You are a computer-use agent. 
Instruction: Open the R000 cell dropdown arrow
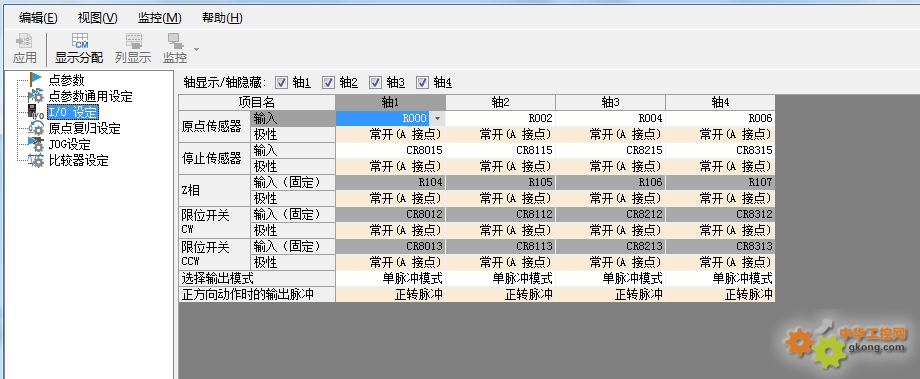(437, 119)
